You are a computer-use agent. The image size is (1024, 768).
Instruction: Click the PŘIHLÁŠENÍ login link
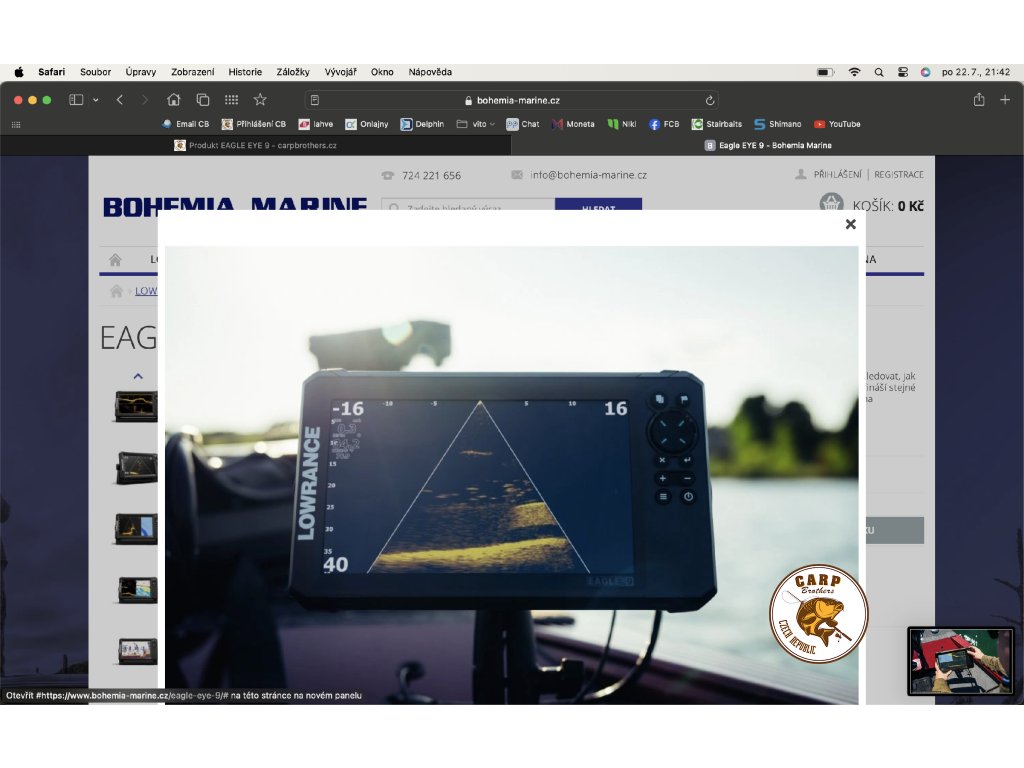(837, 174)
